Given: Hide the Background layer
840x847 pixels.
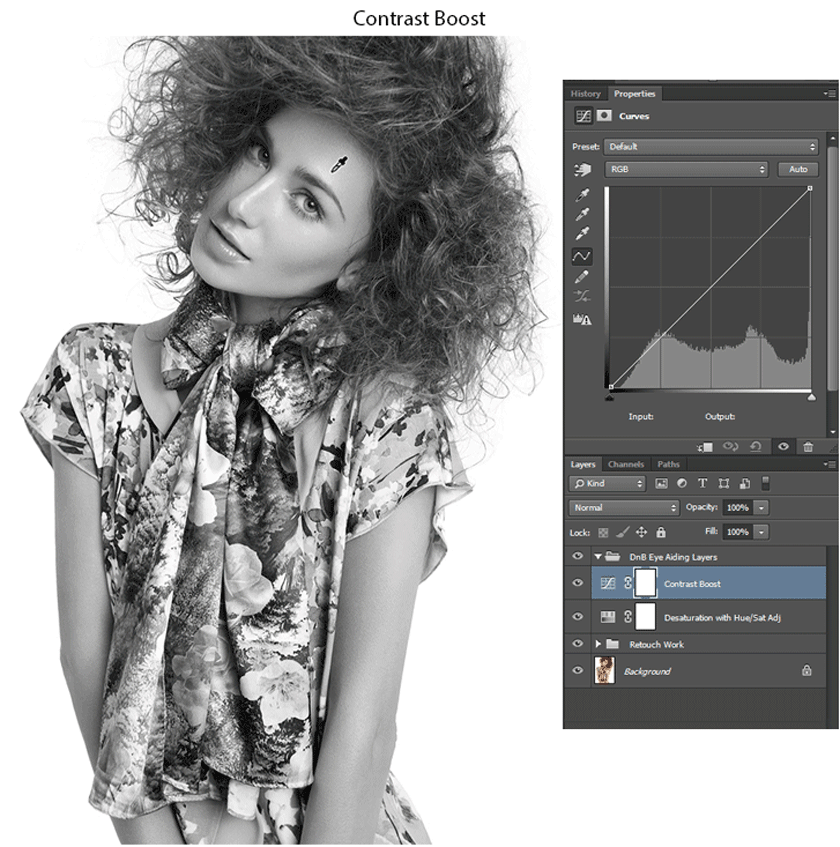Looking at the screenshot, I should 577,670.
